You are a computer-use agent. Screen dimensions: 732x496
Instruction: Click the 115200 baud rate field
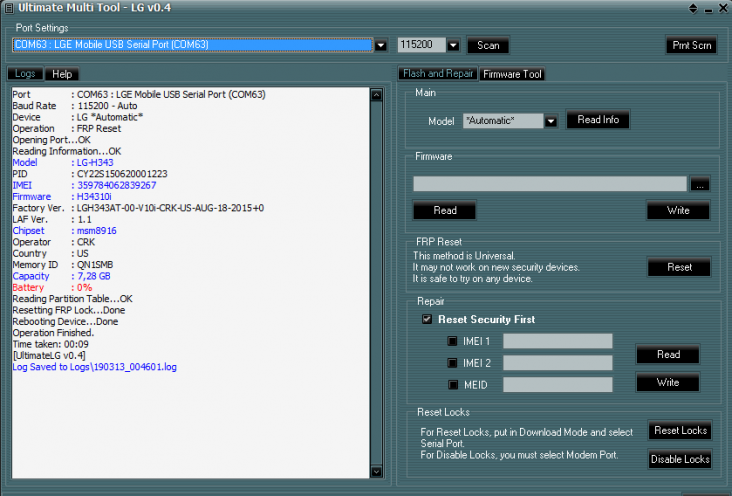(x=422, y=45)
